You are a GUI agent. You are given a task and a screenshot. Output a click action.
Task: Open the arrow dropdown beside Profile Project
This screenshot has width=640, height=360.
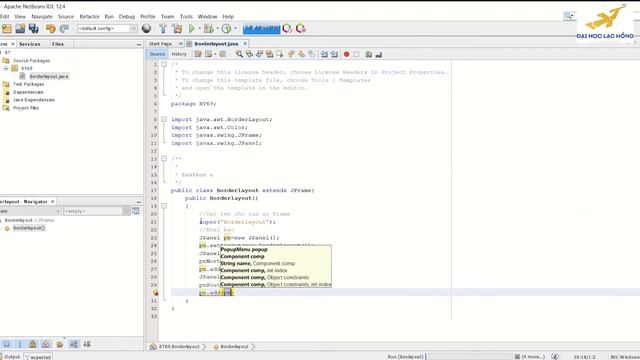point(236,28)
